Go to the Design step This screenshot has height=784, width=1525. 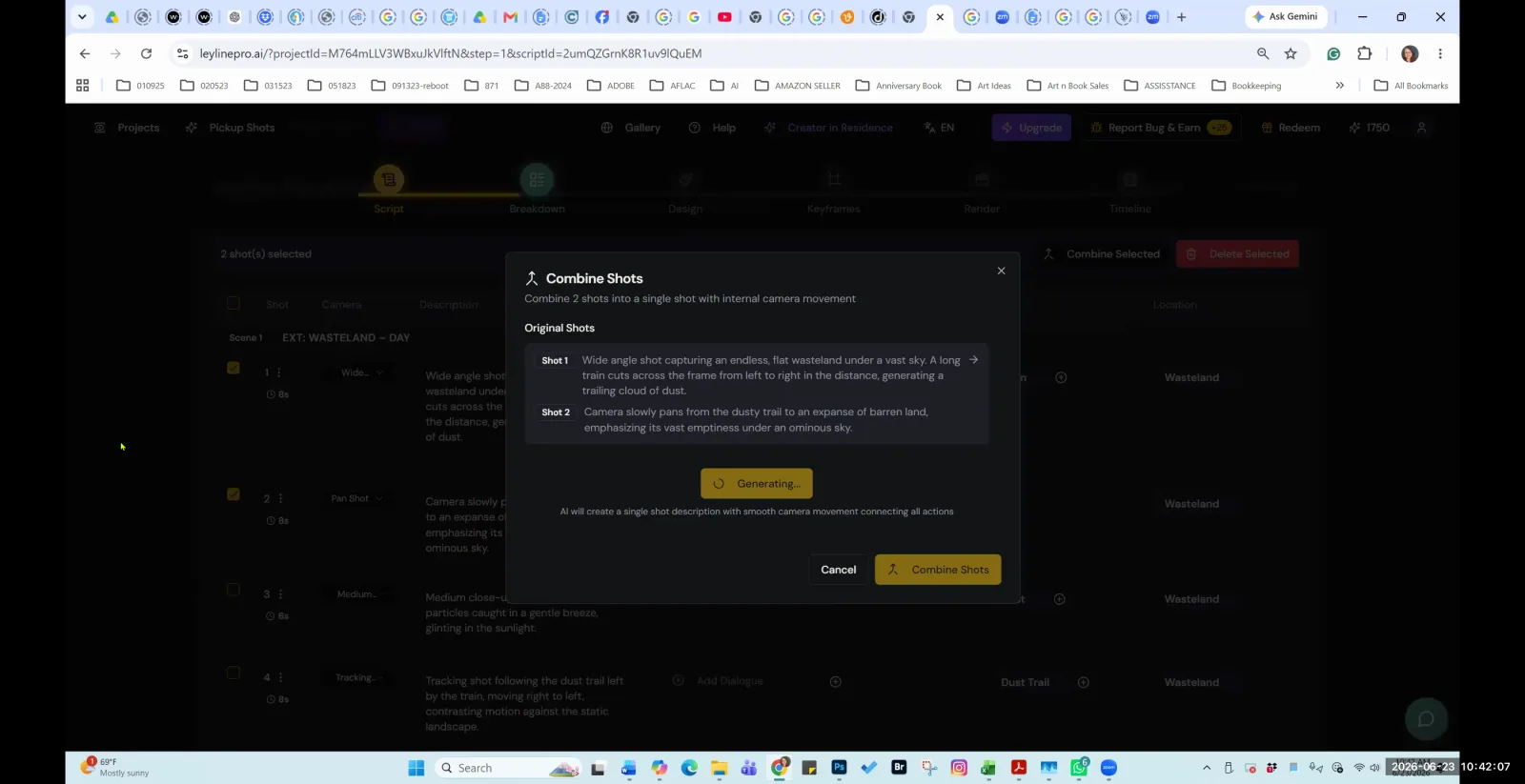(685, 190)
